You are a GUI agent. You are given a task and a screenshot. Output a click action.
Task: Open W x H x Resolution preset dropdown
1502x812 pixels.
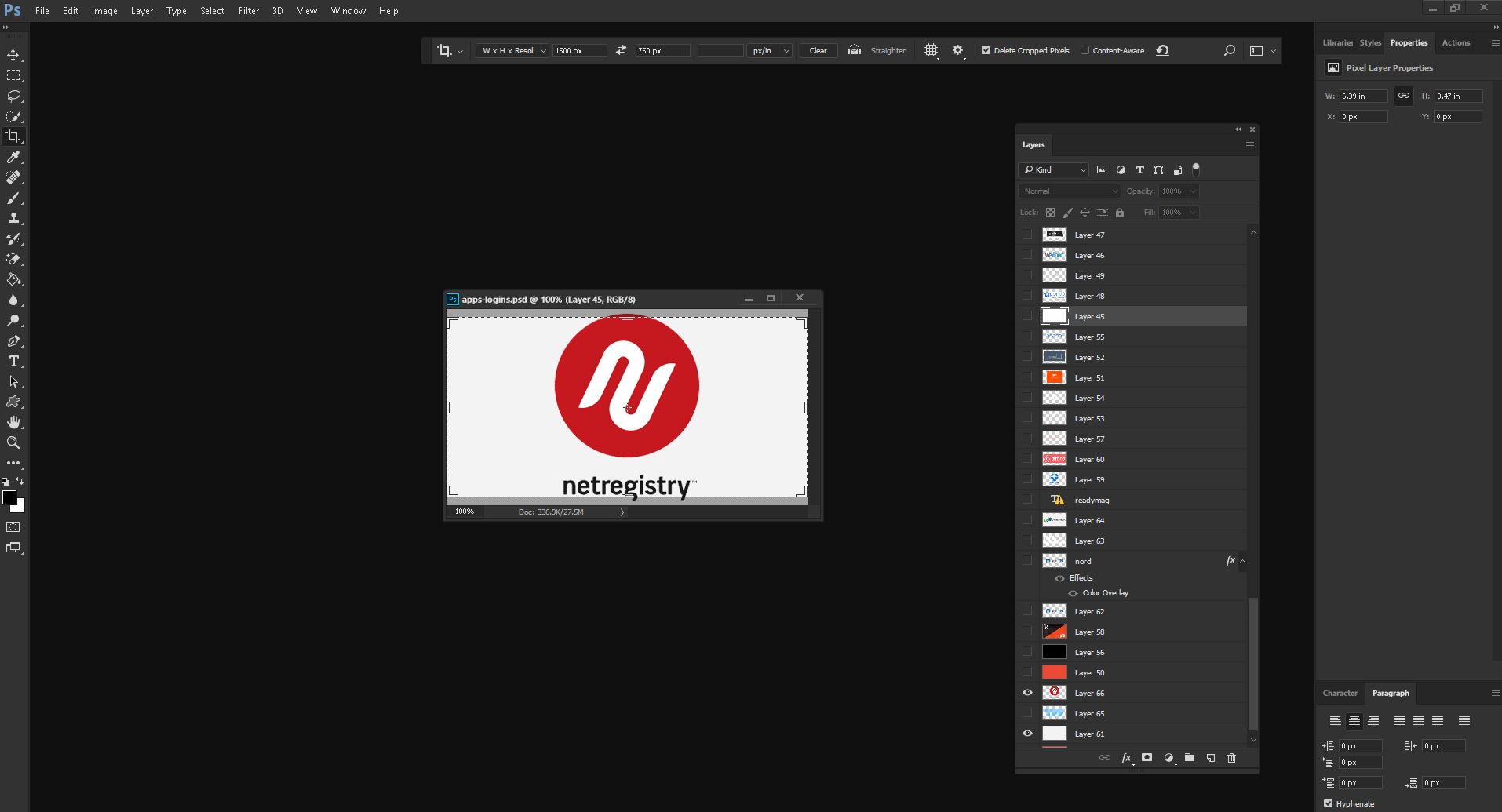512,50
